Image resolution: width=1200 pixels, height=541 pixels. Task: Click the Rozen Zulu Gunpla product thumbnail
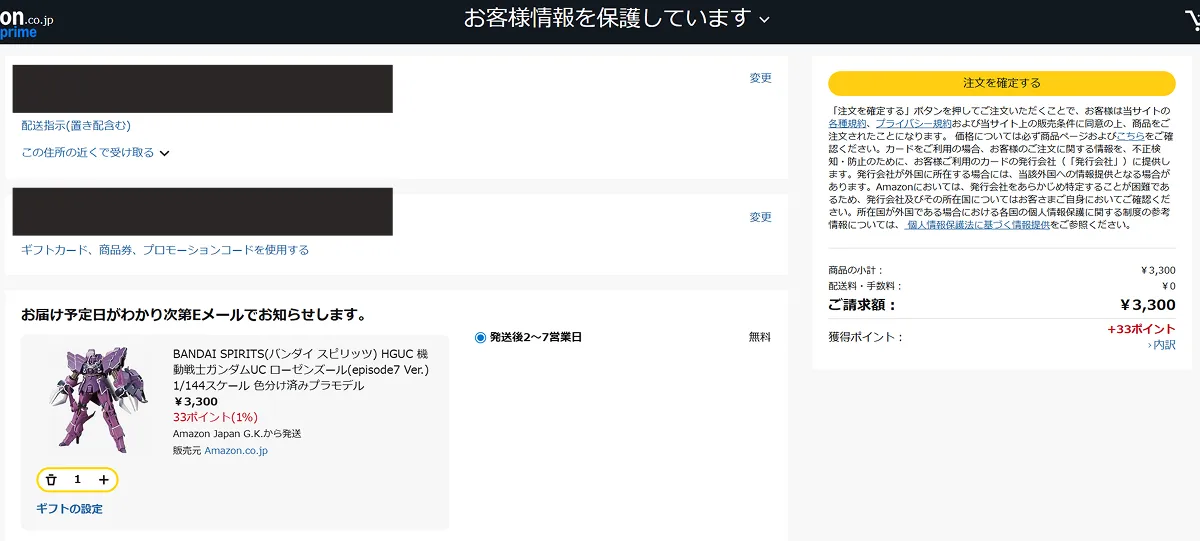click(x=92, y=400)
